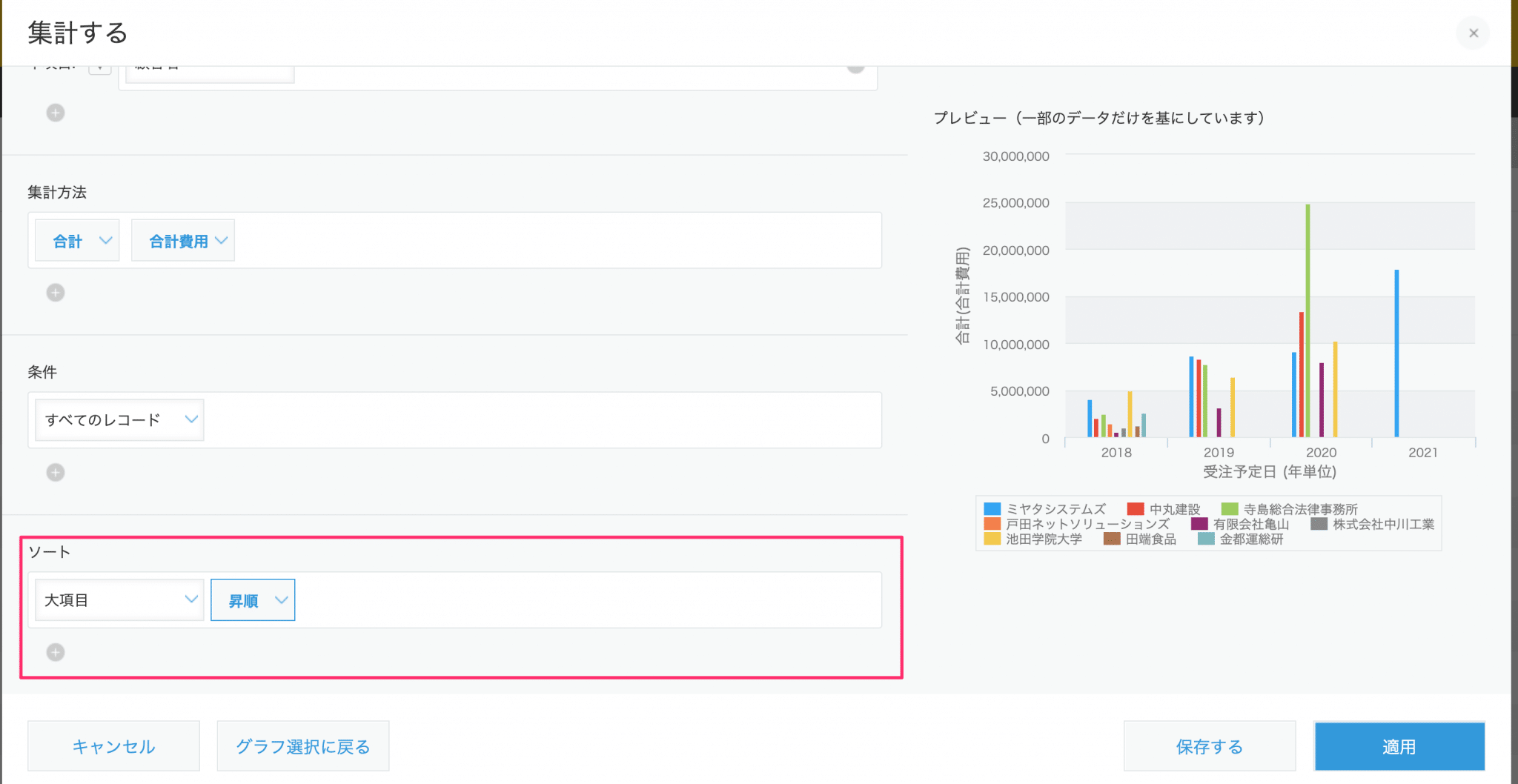The image size is (1518, 784).
Task: Click the 保存する button
Action: (1210, 746)
